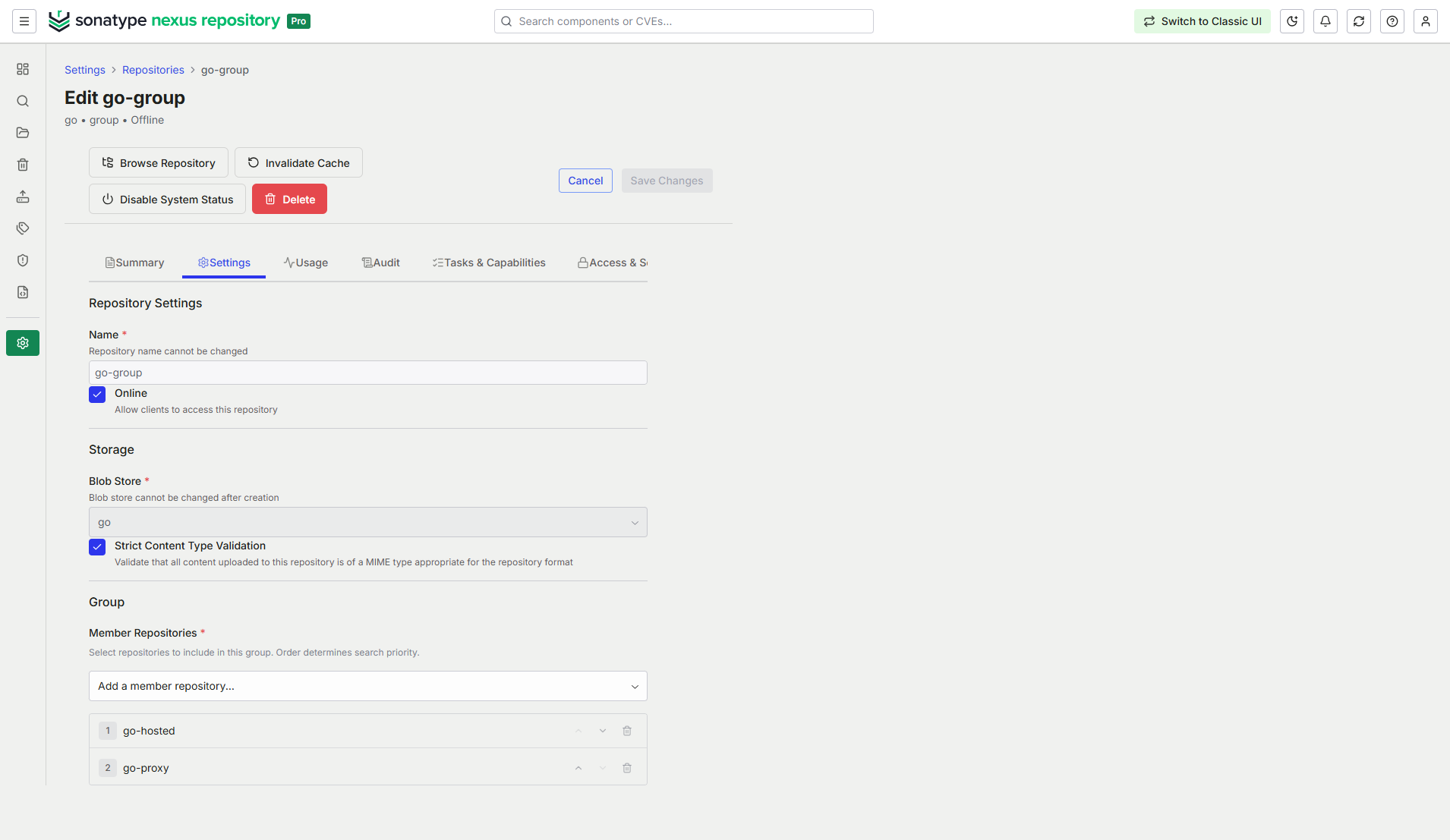Open tags icon in sidebar
The image size is (1450, 840).
[x=23, y=228]
